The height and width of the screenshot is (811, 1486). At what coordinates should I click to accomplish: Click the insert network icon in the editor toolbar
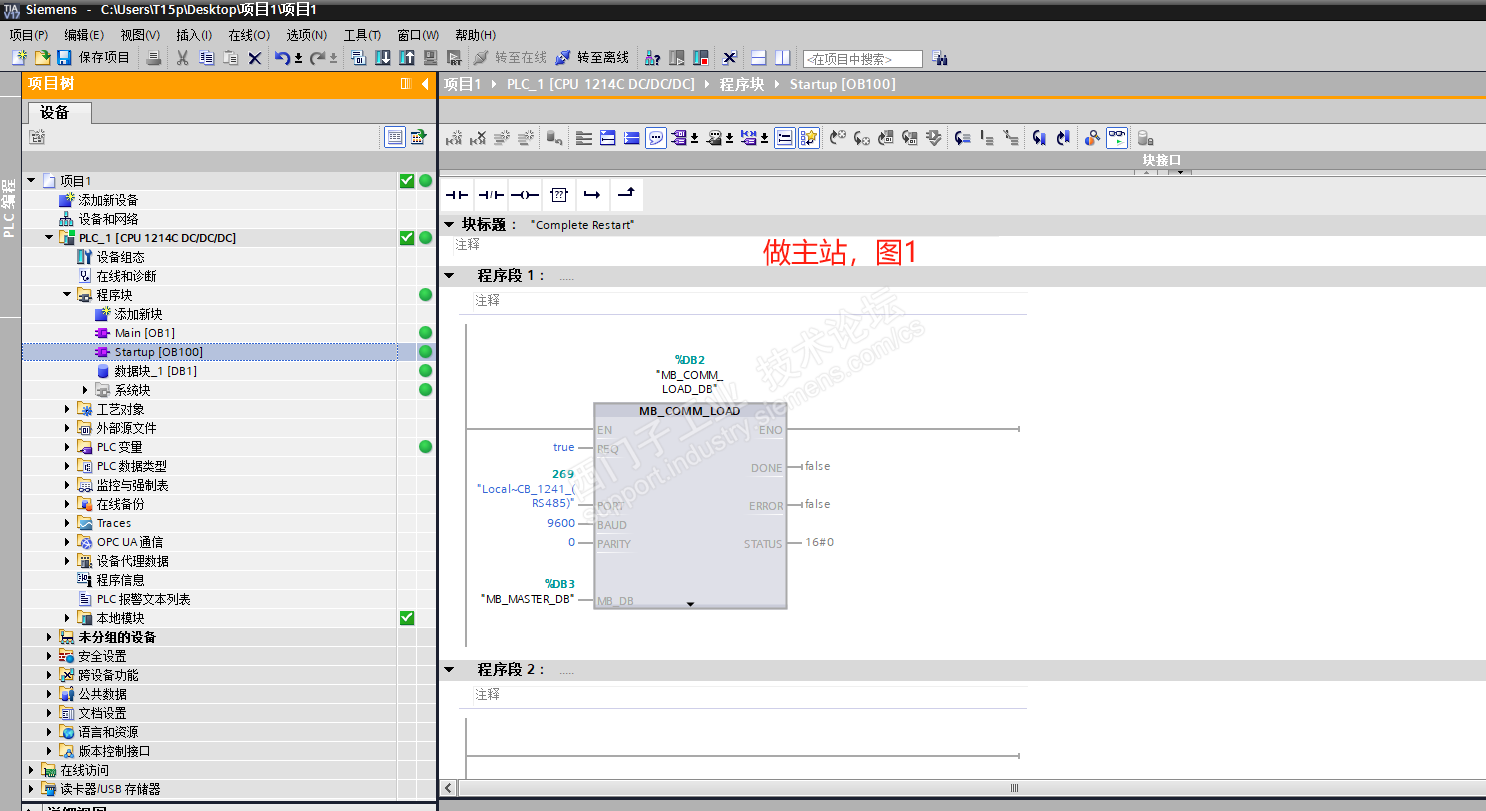pos(454,138)
